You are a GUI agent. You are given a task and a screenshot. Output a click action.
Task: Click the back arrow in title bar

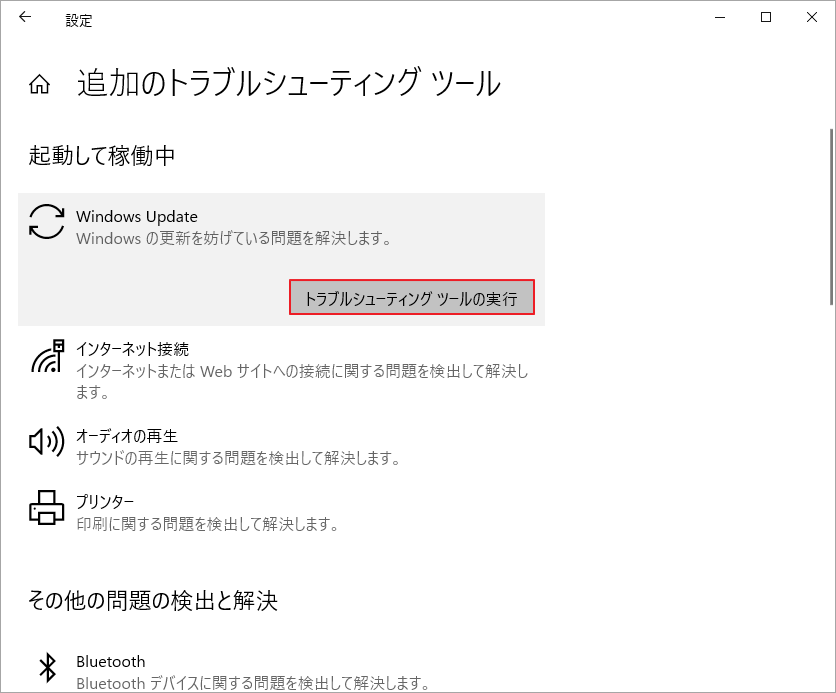[x=25, y=18]
